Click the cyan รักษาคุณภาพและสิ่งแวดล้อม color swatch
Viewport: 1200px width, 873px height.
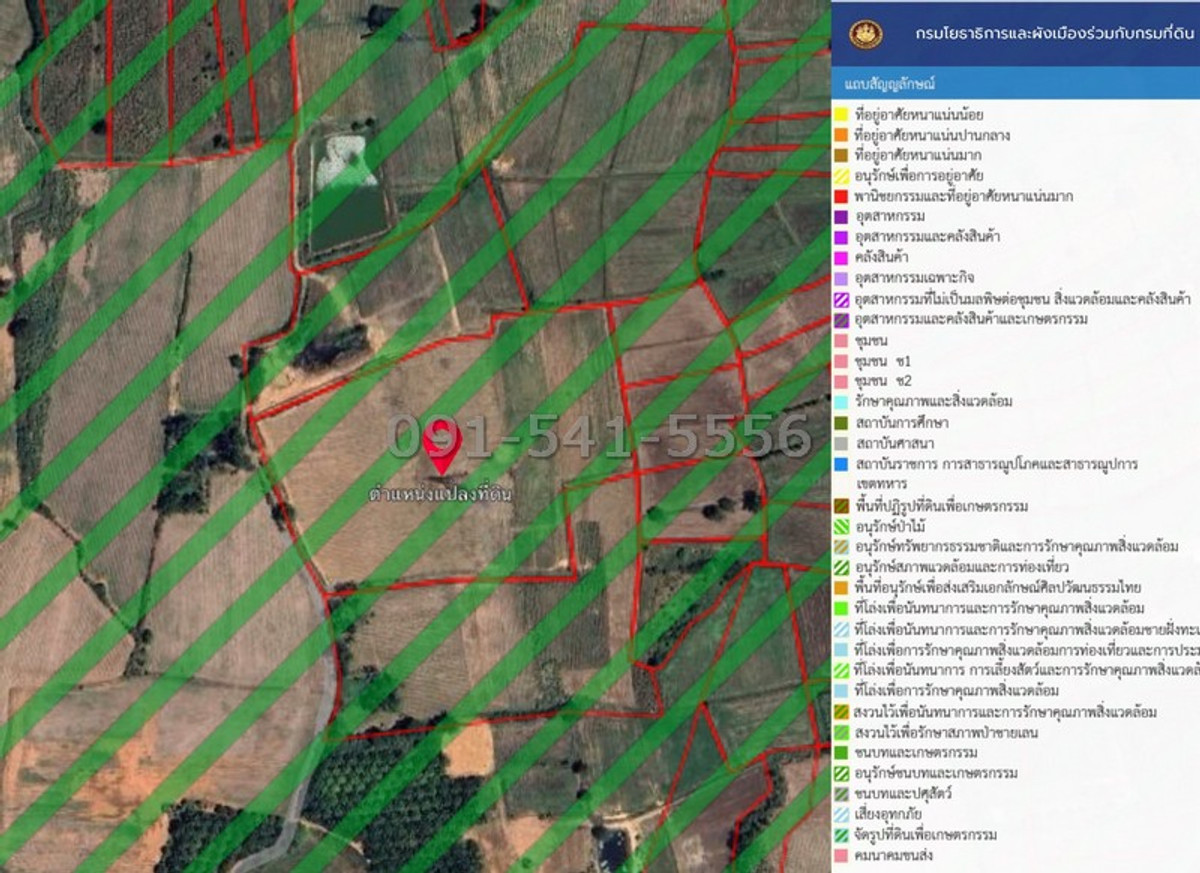(843, 398)
